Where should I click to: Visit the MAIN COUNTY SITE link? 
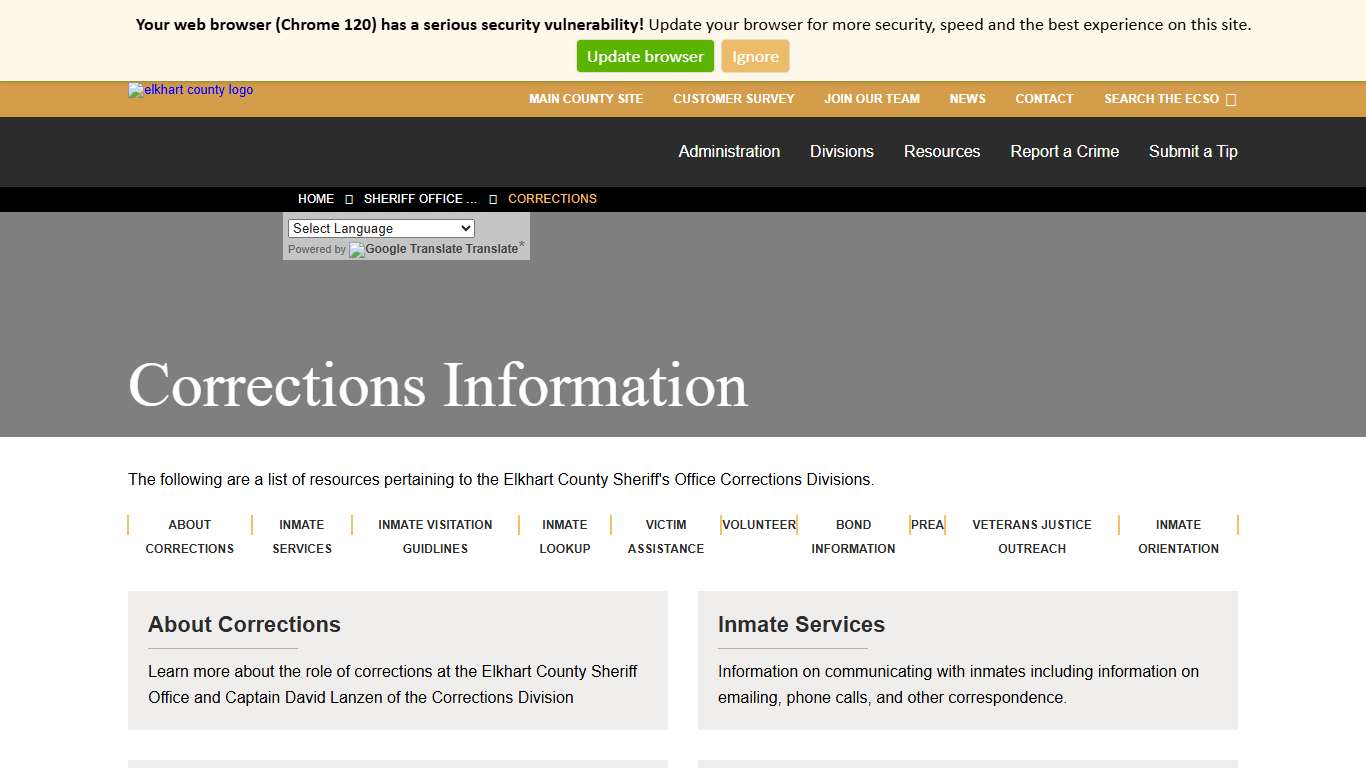(586, 99)
